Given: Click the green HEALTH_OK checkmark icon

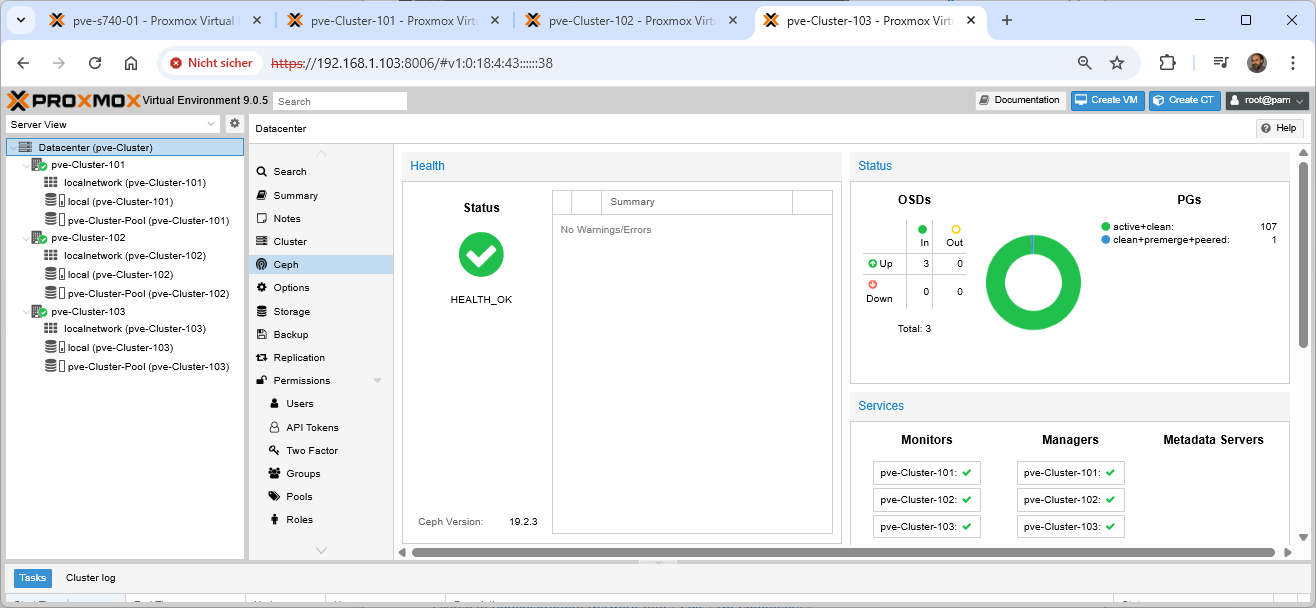Looking at the screenshot, I should pos(481,254).
